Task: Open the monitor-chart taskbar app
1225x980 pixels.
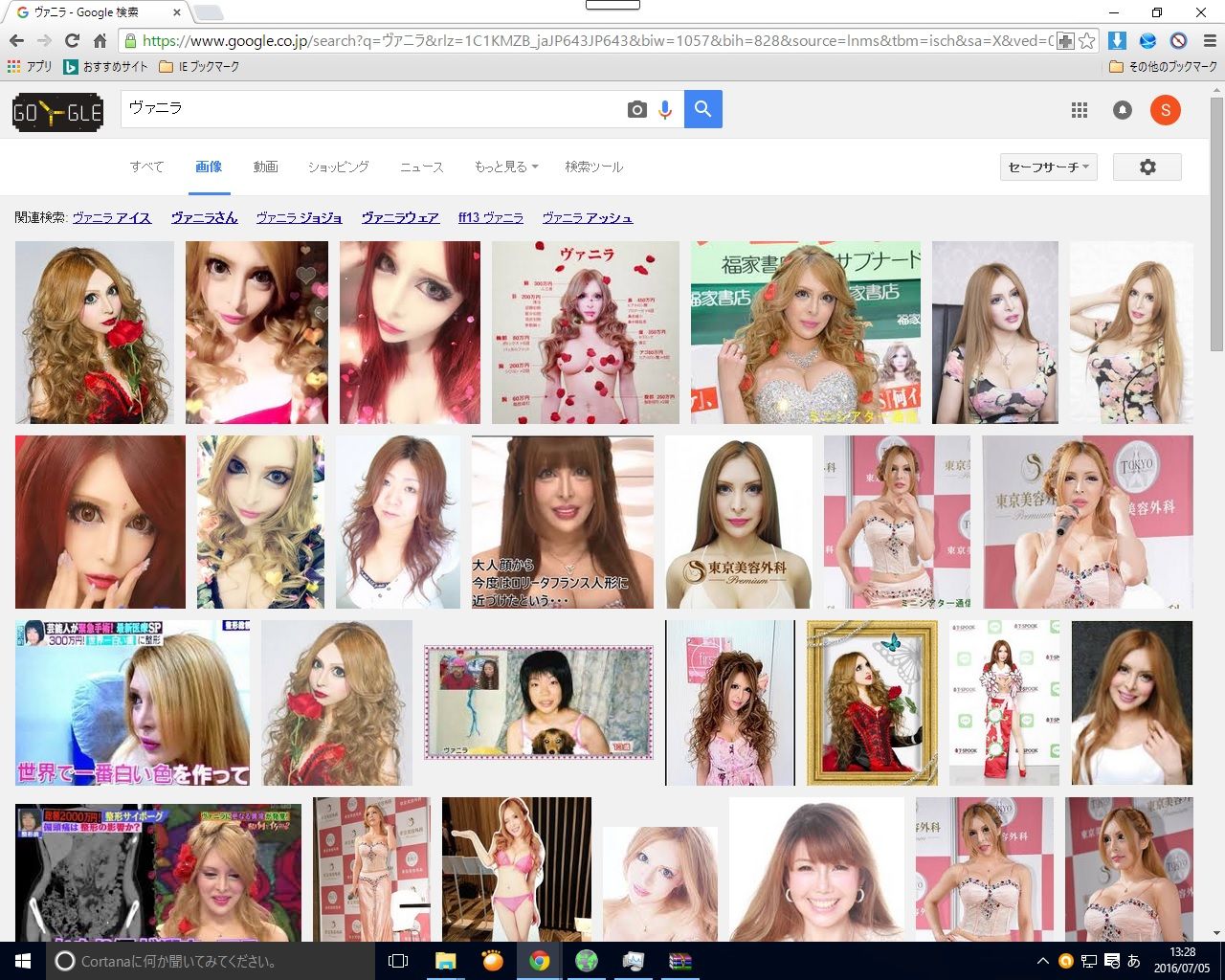Action: tap(634, 961)
